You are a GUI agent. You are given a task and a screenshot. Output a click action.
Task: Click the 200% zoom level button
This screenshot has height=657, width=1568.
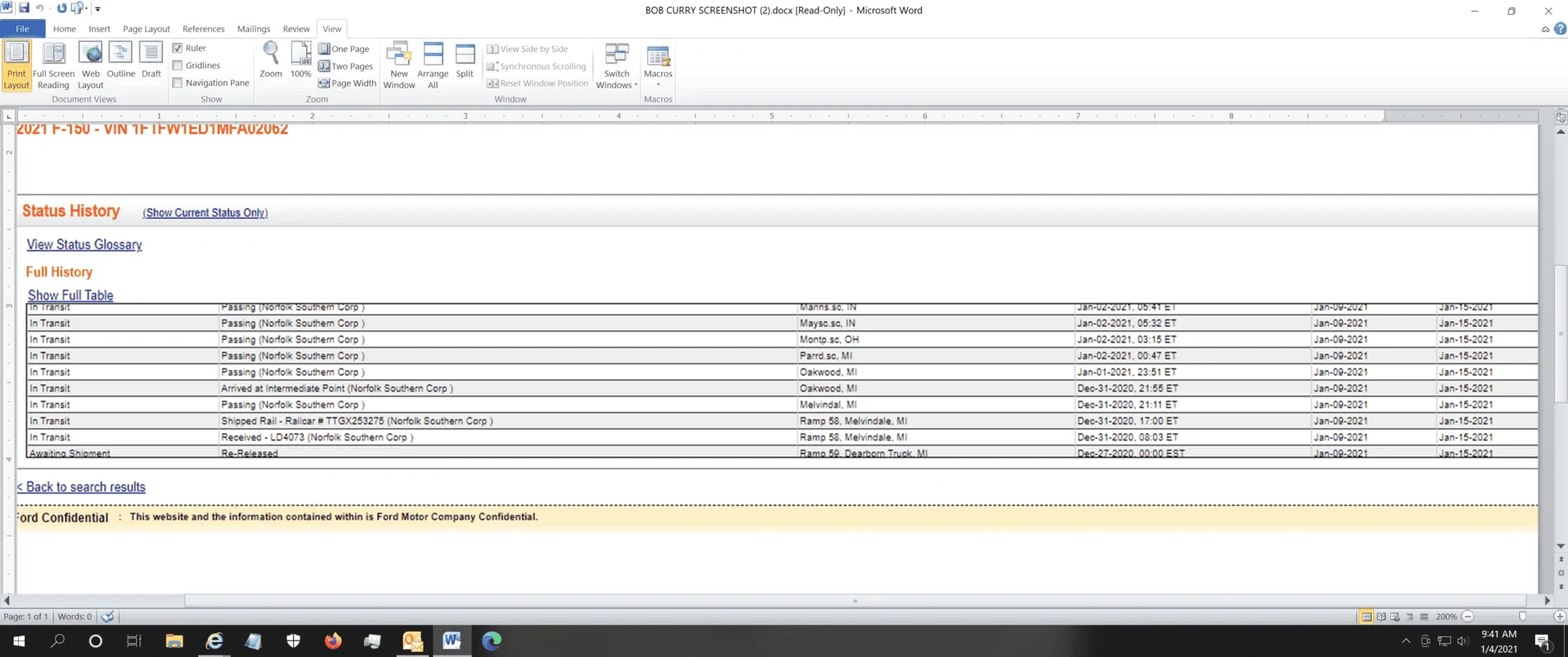coord(1446,617)
